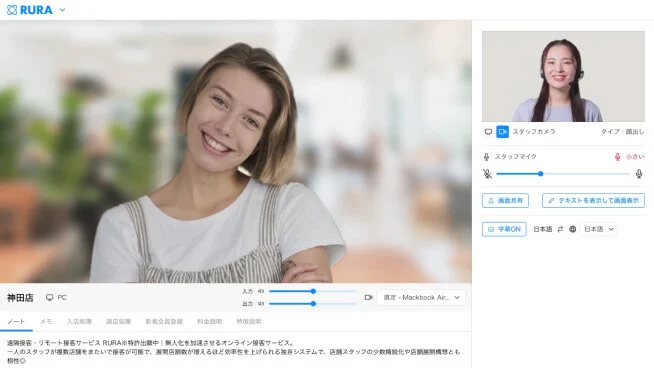Click the RURA logo
Viewport: 654px width, 368px height.
30,10
